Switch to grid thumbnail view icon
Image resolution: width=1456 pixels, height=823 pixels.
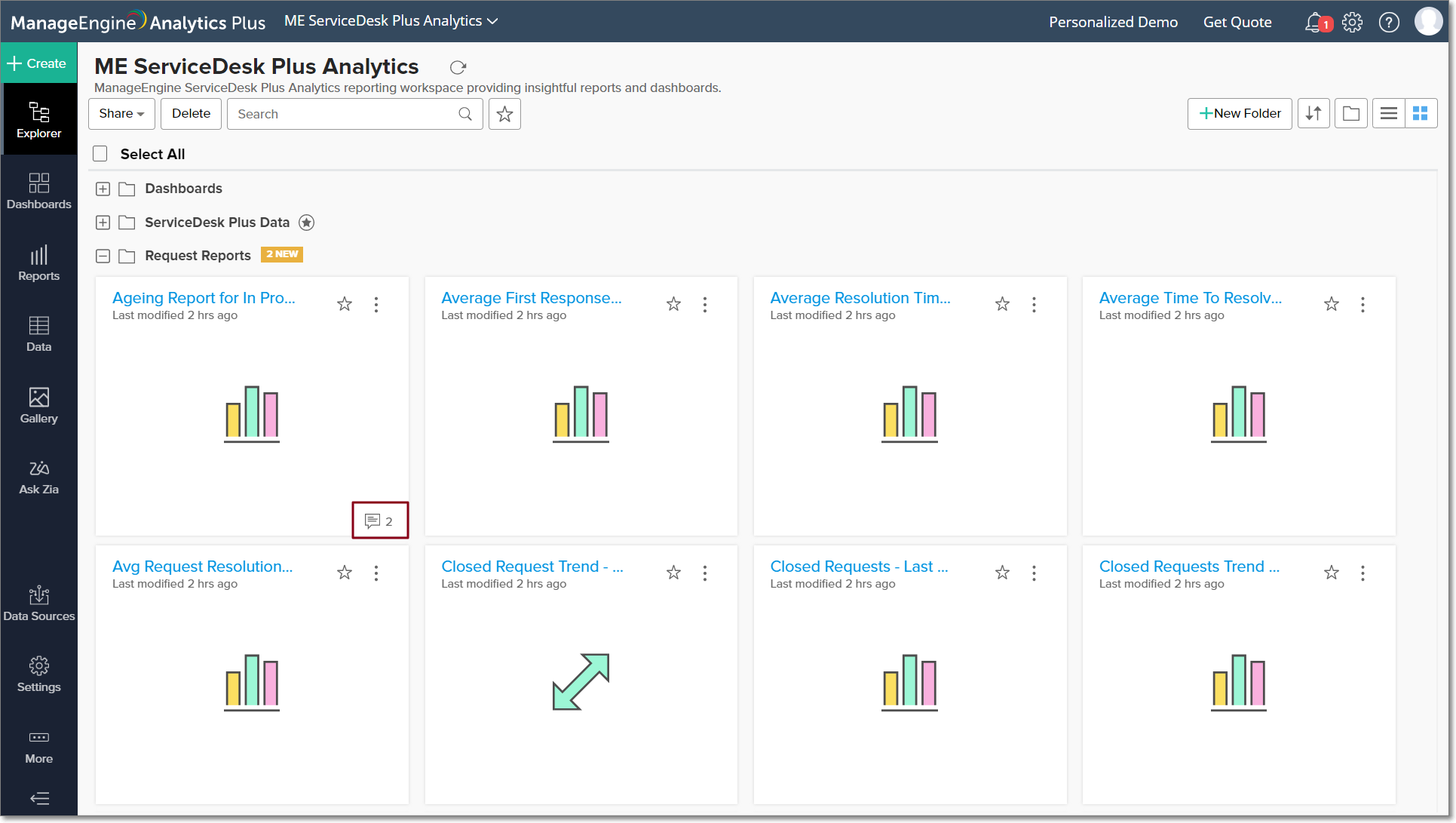pos(1421,113)
